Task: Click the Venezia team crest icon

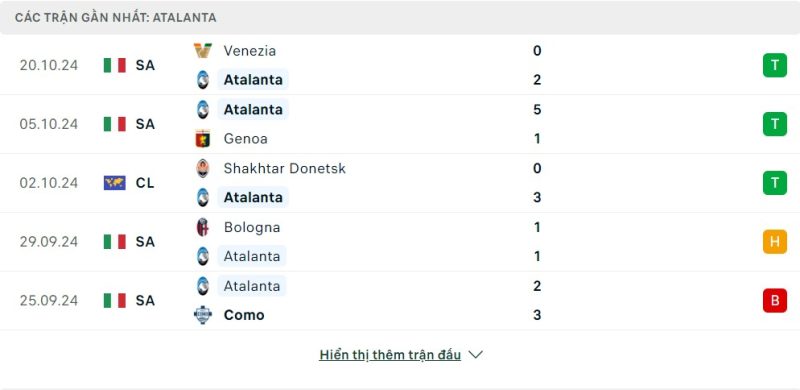Action: click(x=203, y=51)
